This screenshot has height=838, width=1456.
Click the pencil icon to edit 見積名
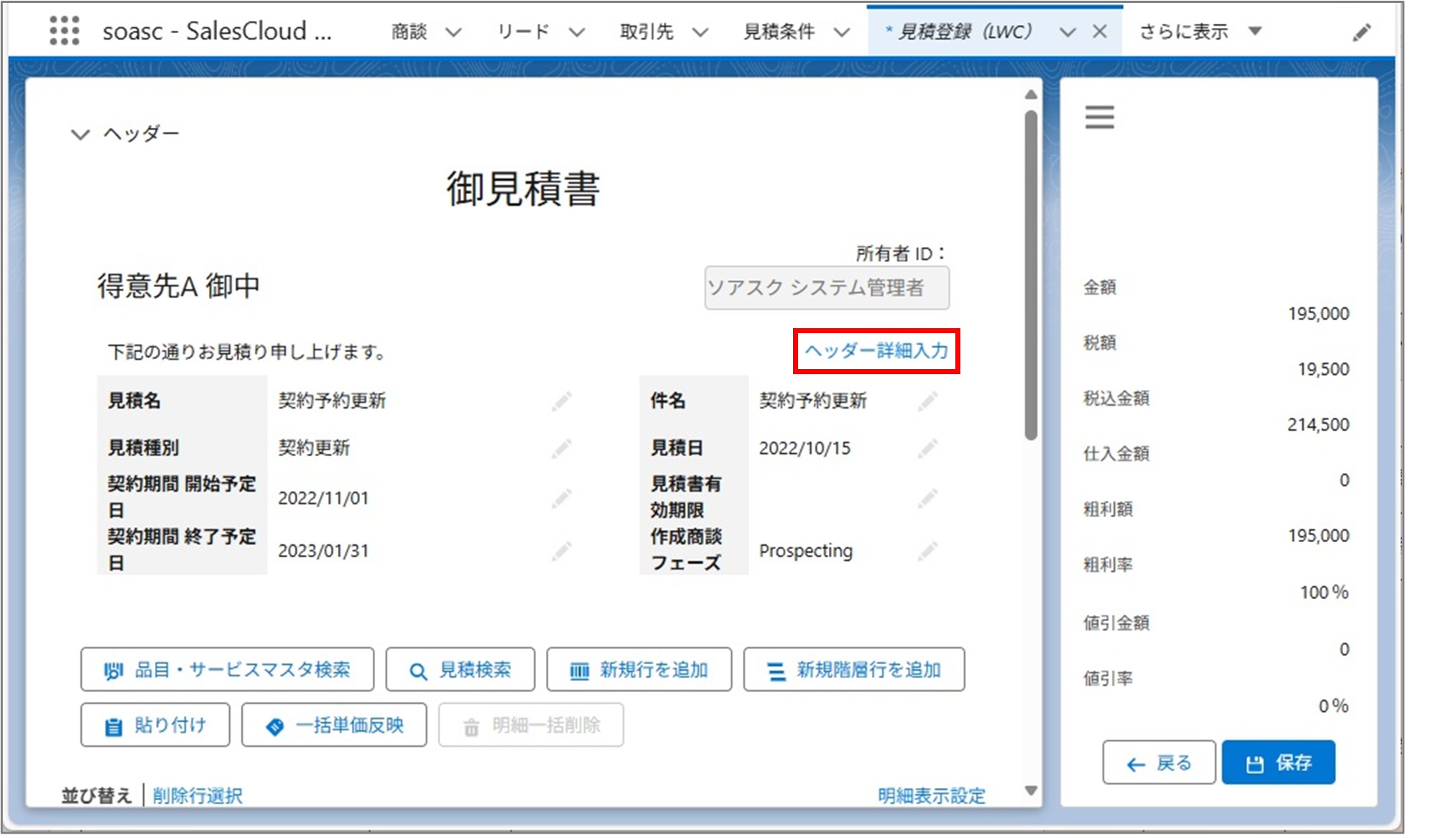[562, 401]
